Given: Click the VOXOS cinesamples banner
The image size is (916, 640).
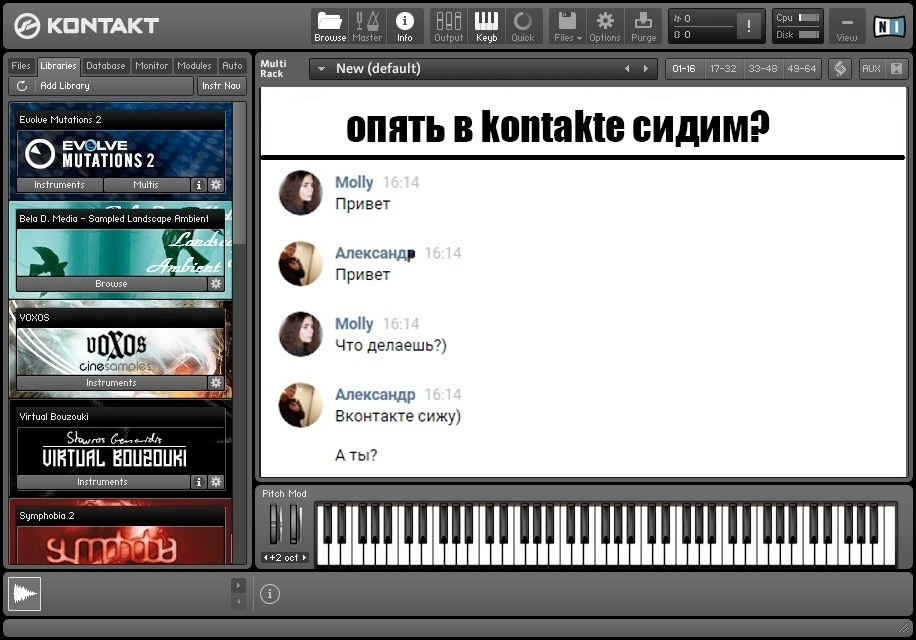Looking at the screenshot, I should [120, 351].
